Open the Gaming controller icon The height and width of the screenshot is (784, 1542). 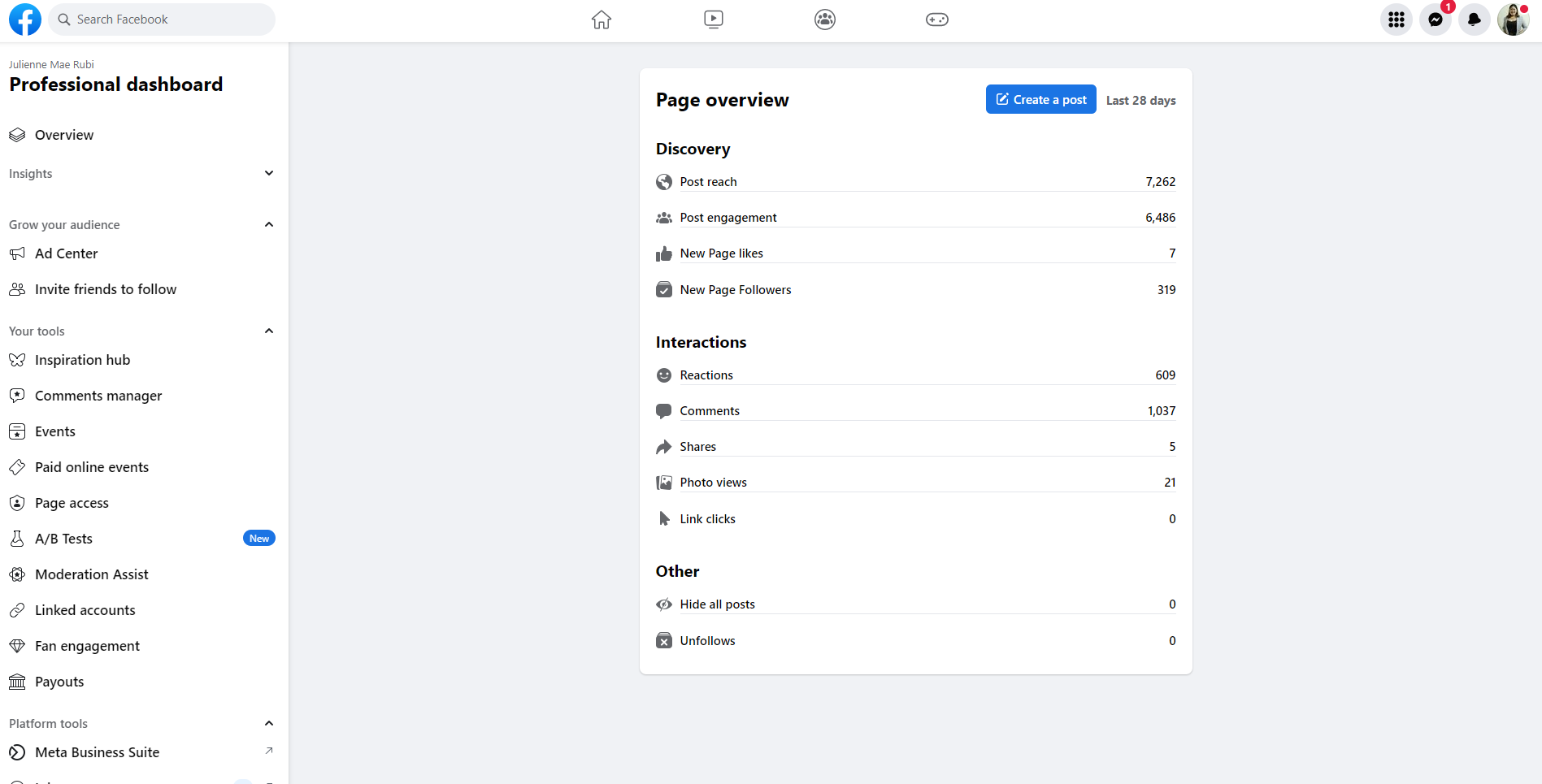click(x=936, y=19)
